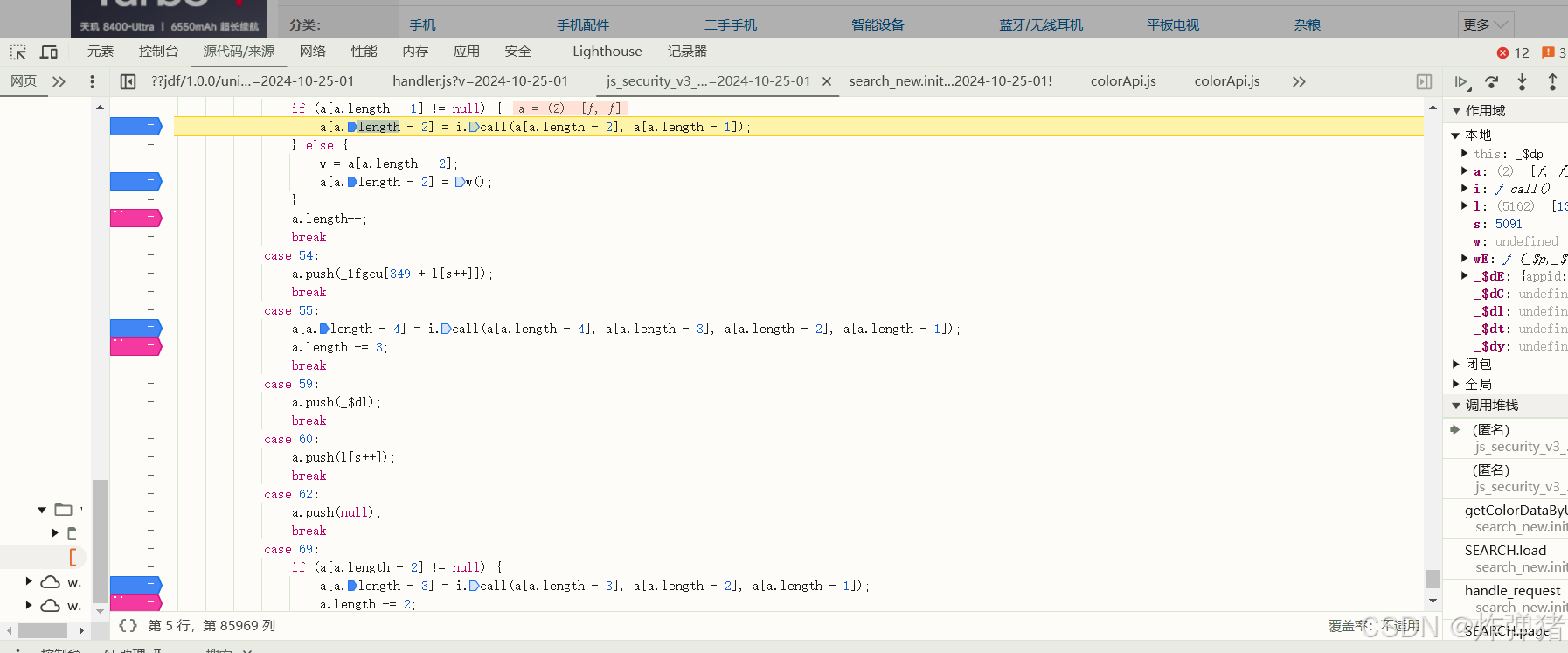1568x653 pixels.
Task: Toggle blue breakpoint on w() line
Action: point(136,182)
